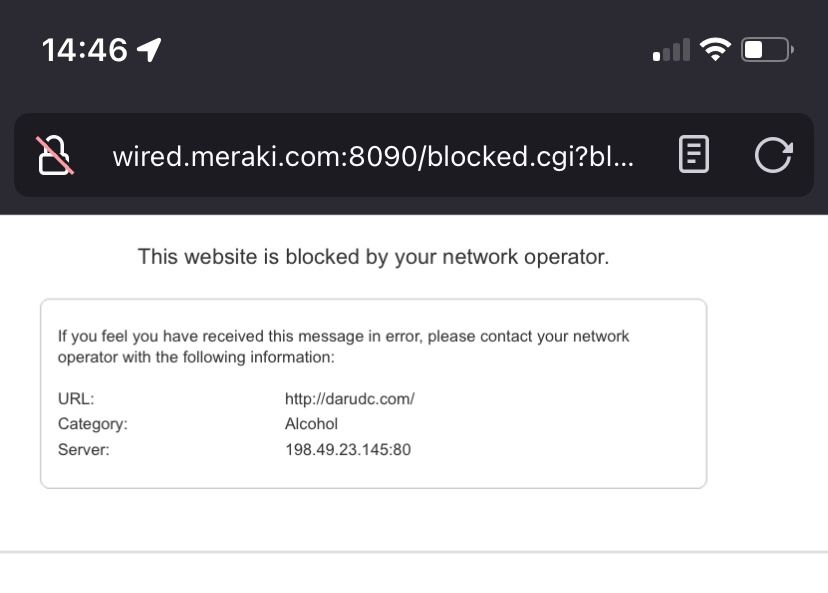Tap the Wi-Fi signal icon
The image size is (828, 593).
(717, 47)
